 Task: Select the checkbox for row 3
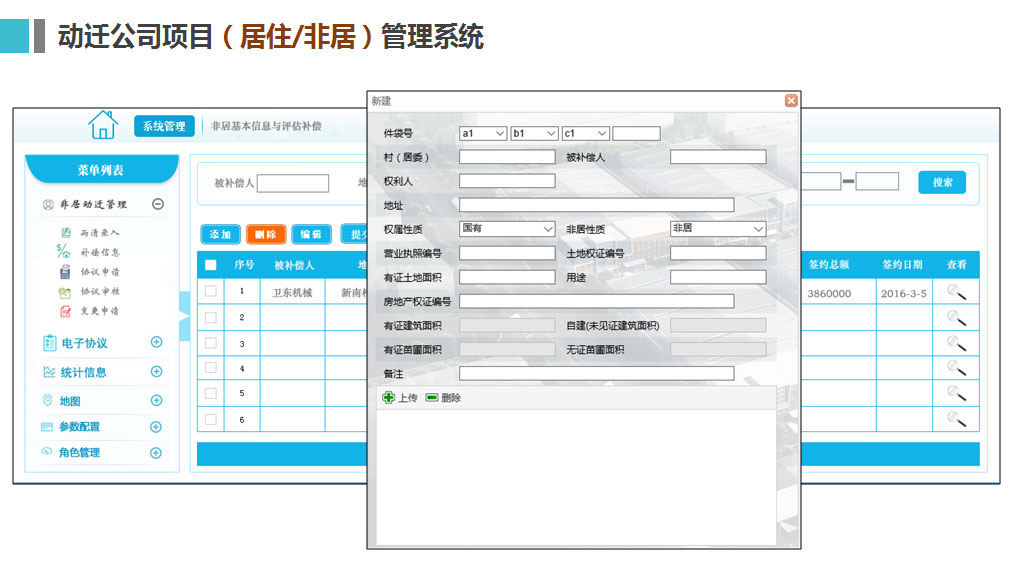coord(210,343)
